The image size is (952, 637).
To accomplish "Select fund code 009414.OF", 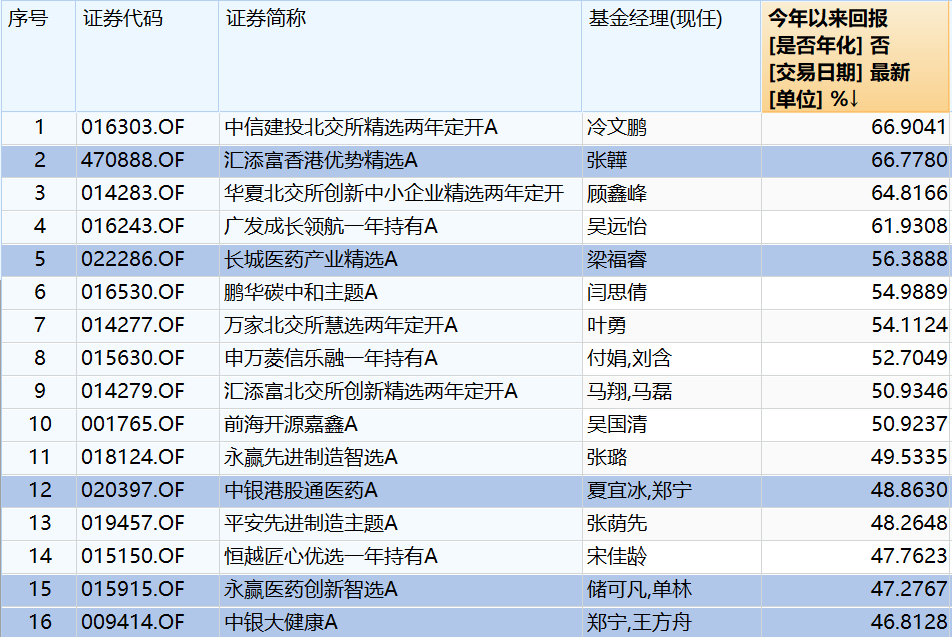I will (133, 622).
